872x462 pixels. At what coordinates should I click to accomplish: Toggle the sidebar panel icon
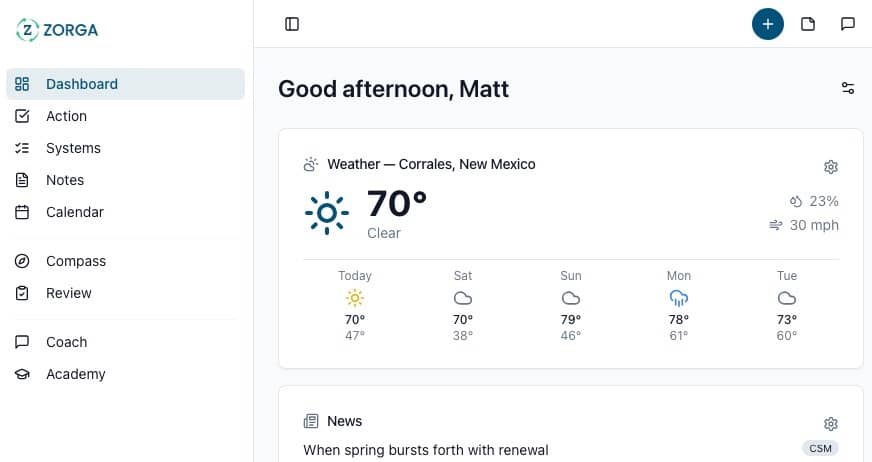(292, 24)
